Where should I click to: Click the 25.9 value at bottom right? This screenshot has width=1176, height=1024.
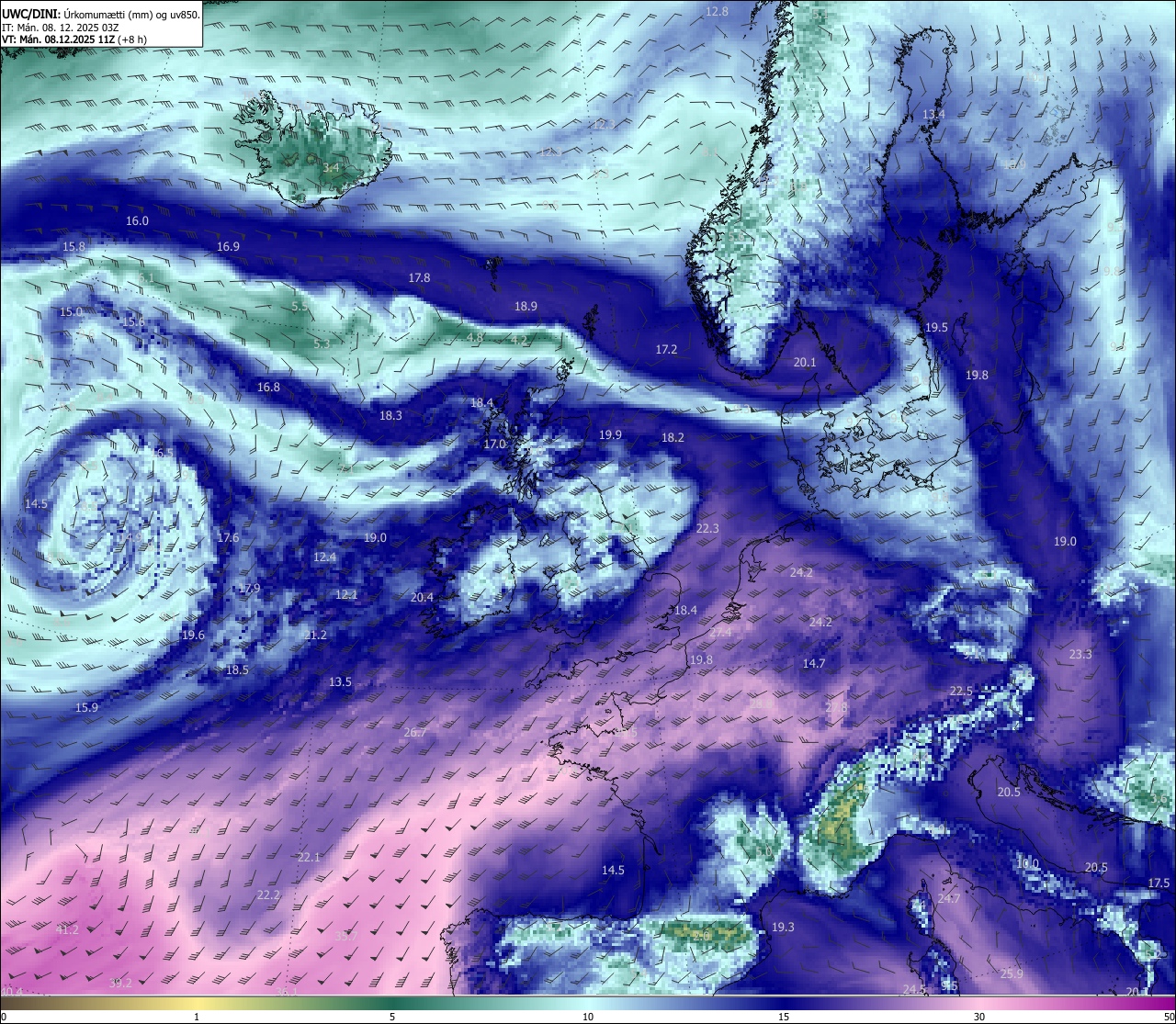(x=1012, y=973)
